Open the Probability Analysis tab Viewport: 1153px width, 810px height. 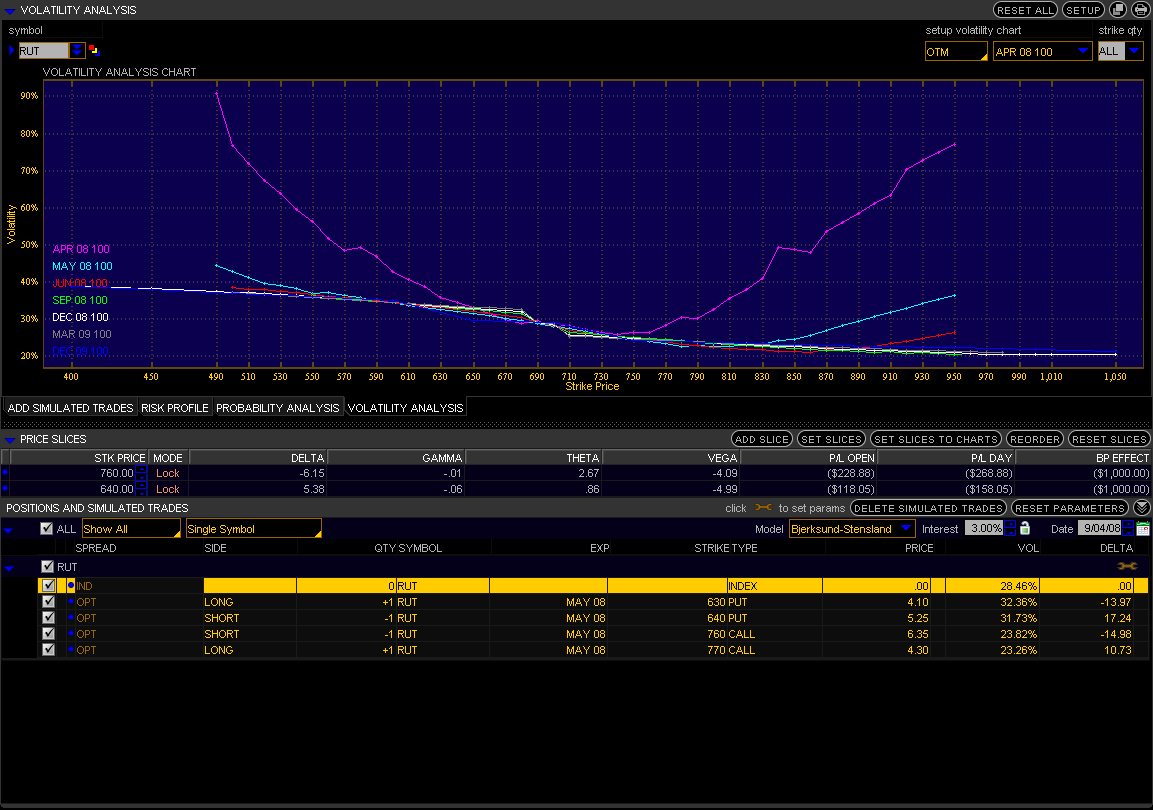click(x=278, y=408)
